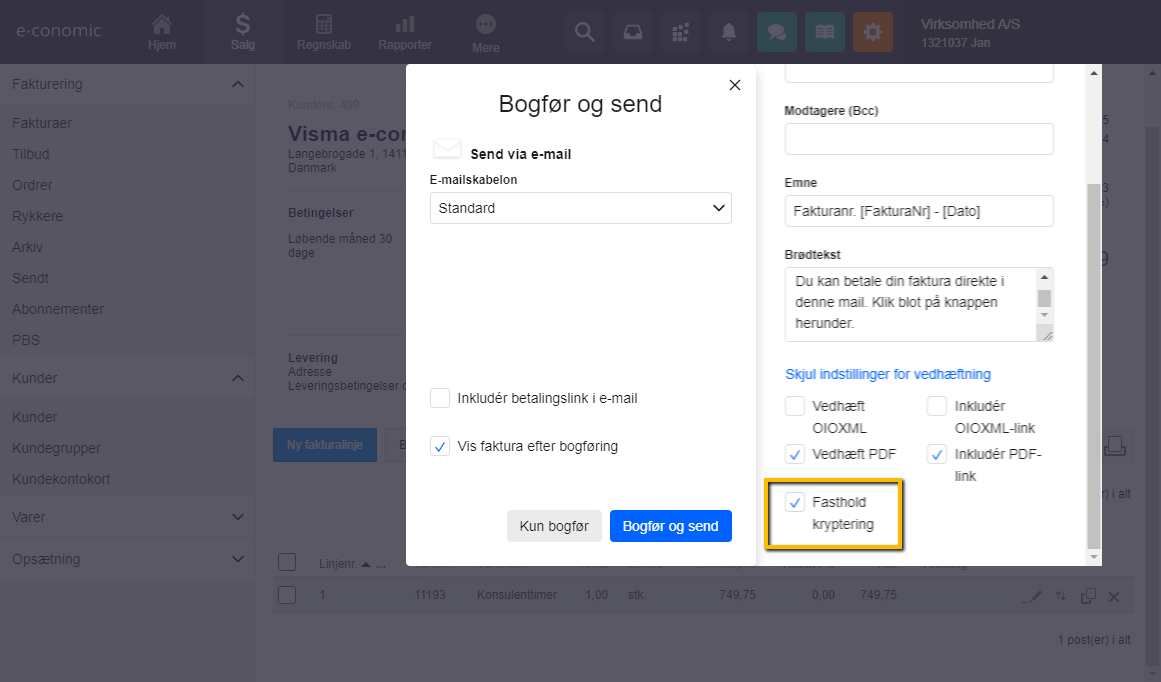Screen dimensions: 1161x682
Task: Open the Regnskab top menu
Action: pos(323,32)
